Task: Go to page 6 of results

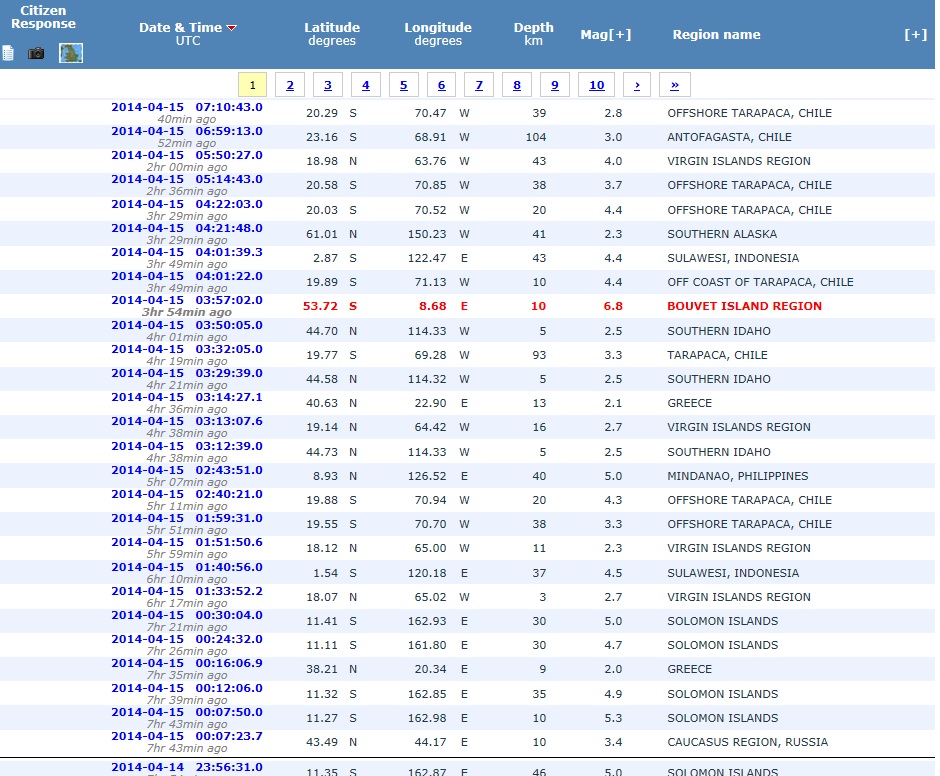Action: pyautogui.click(x=441, y=85)
